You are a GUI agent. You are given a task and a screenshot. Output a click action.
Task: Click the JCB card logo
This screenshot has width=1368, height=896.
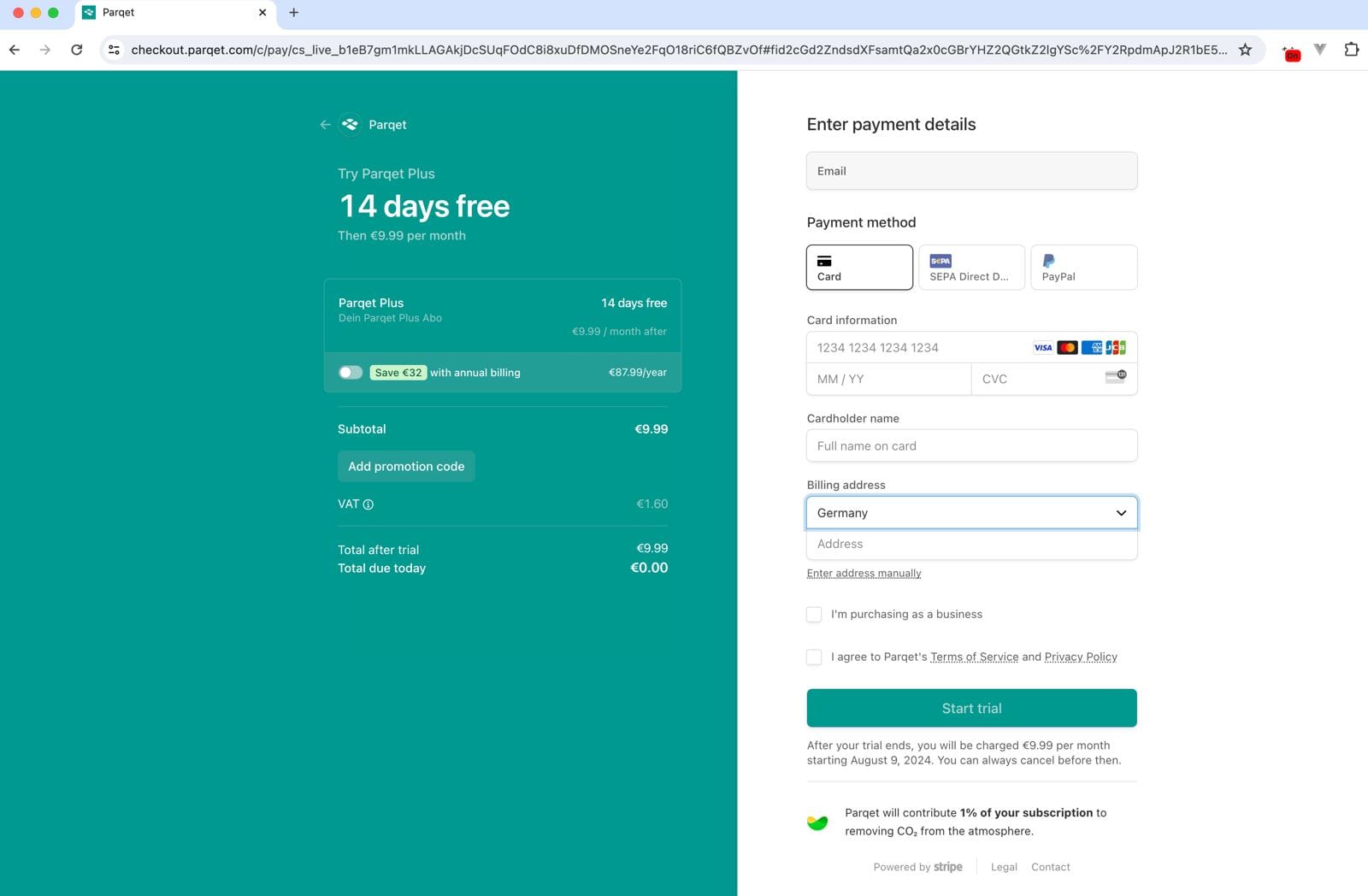tap(1115, 348)
